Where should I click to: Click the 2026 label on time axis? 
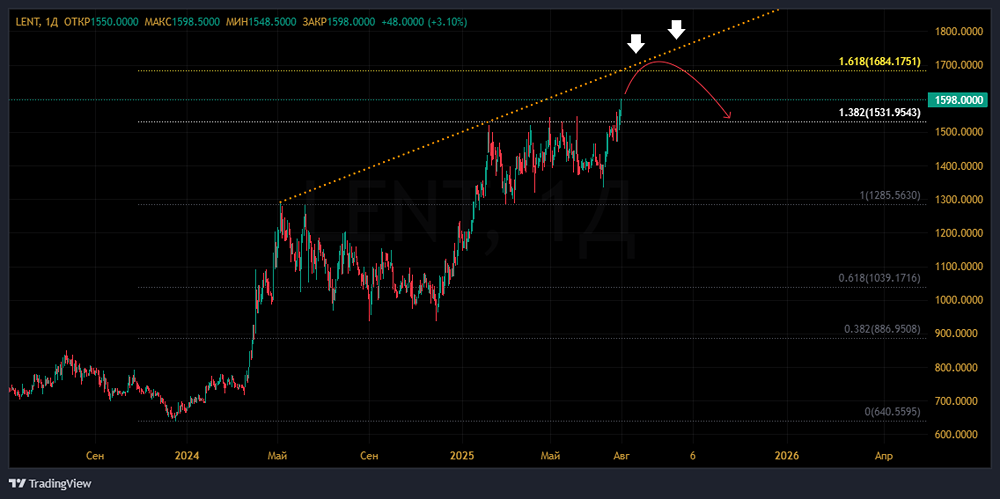786,456
